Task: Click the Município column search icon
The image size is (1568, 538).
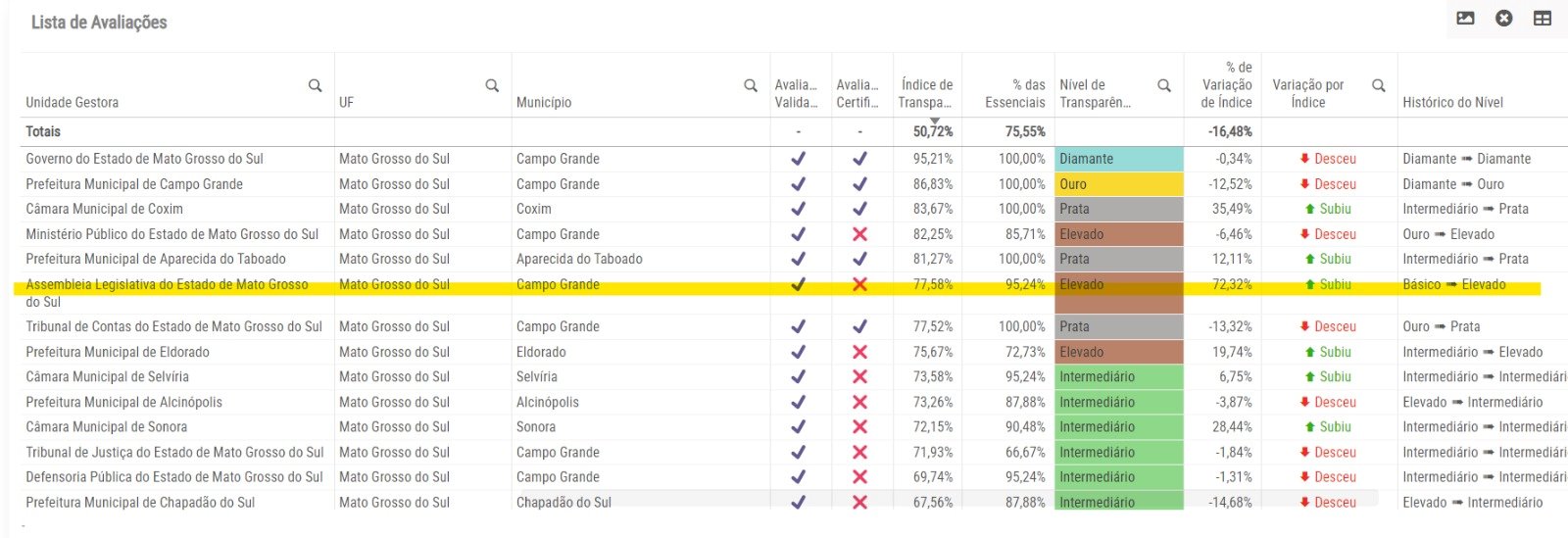Action: click(x=751, y=86)
